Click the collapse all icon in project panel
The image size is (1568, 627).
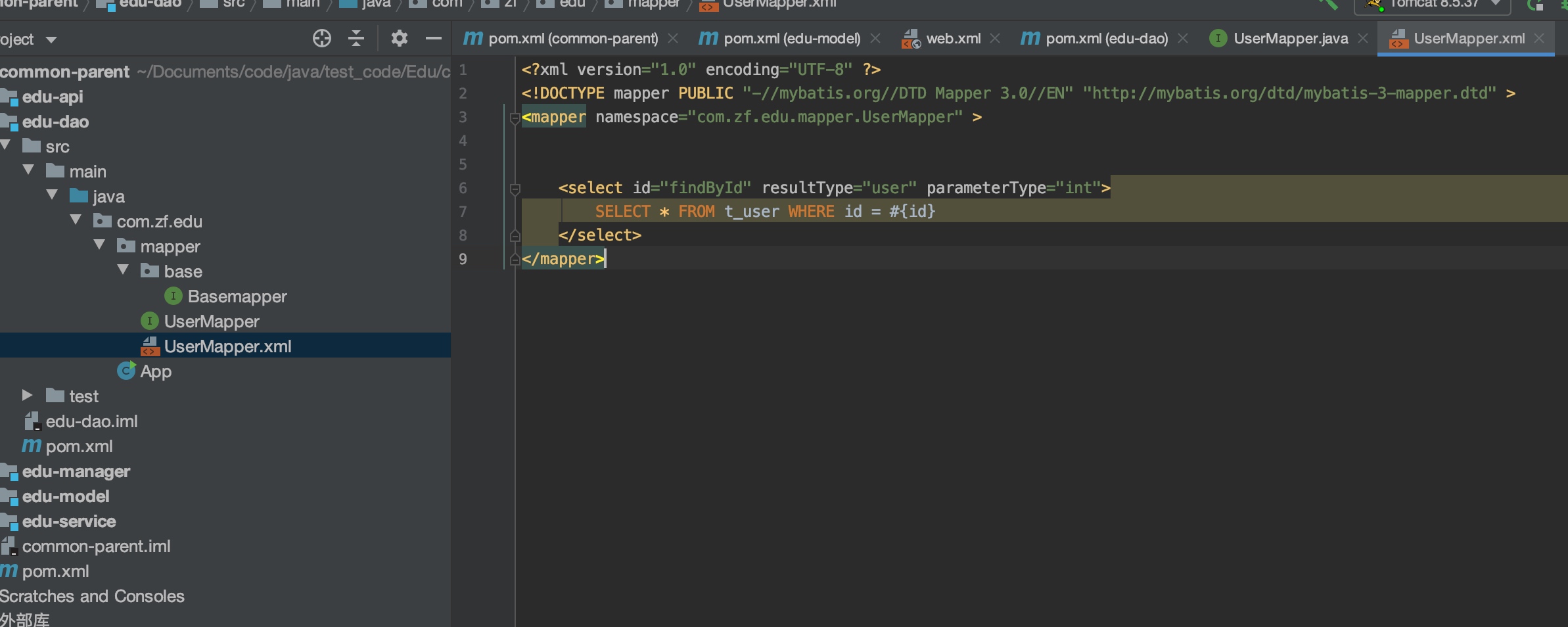pyautogui.click(x=356, y=39)
